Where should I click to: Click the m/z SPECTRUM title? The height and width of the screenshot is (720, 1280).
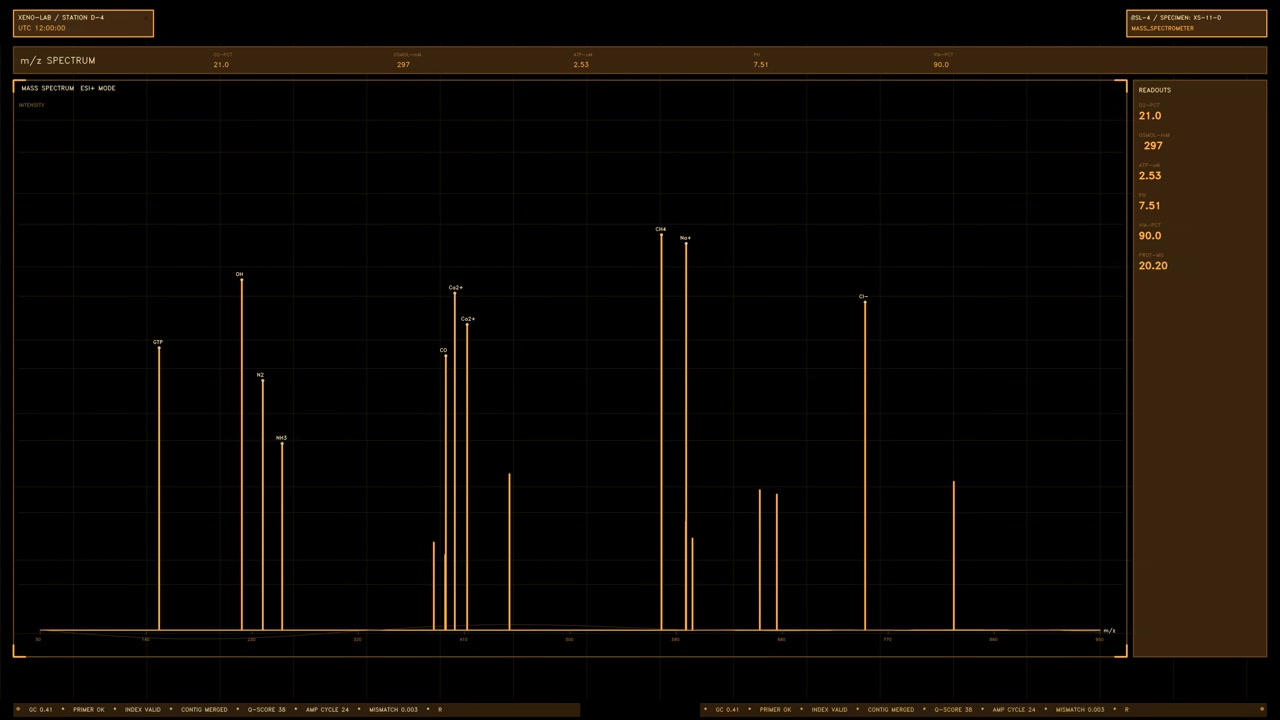[x=58, y=60]
